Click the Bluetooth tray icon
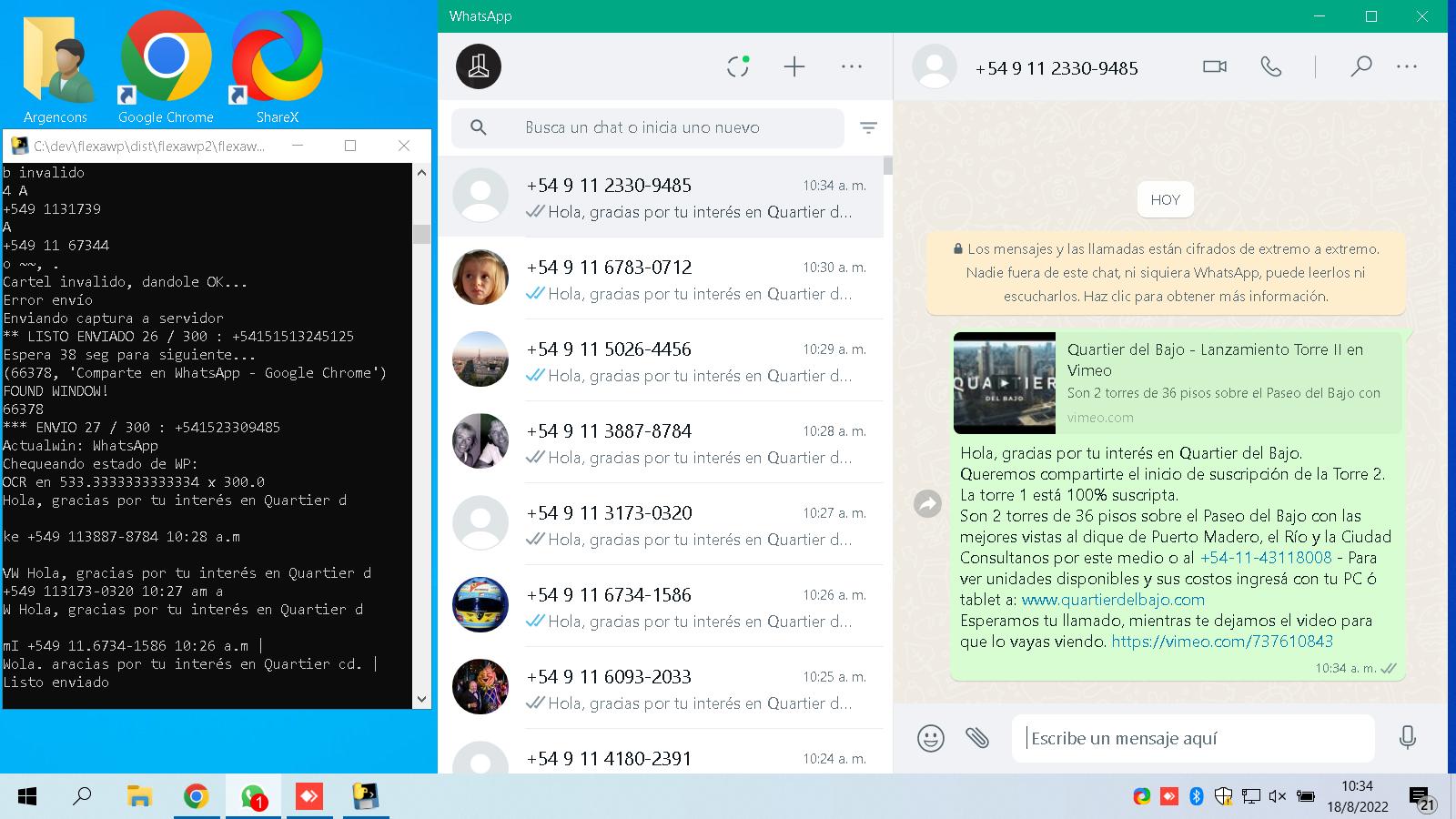 point(1197,796)
